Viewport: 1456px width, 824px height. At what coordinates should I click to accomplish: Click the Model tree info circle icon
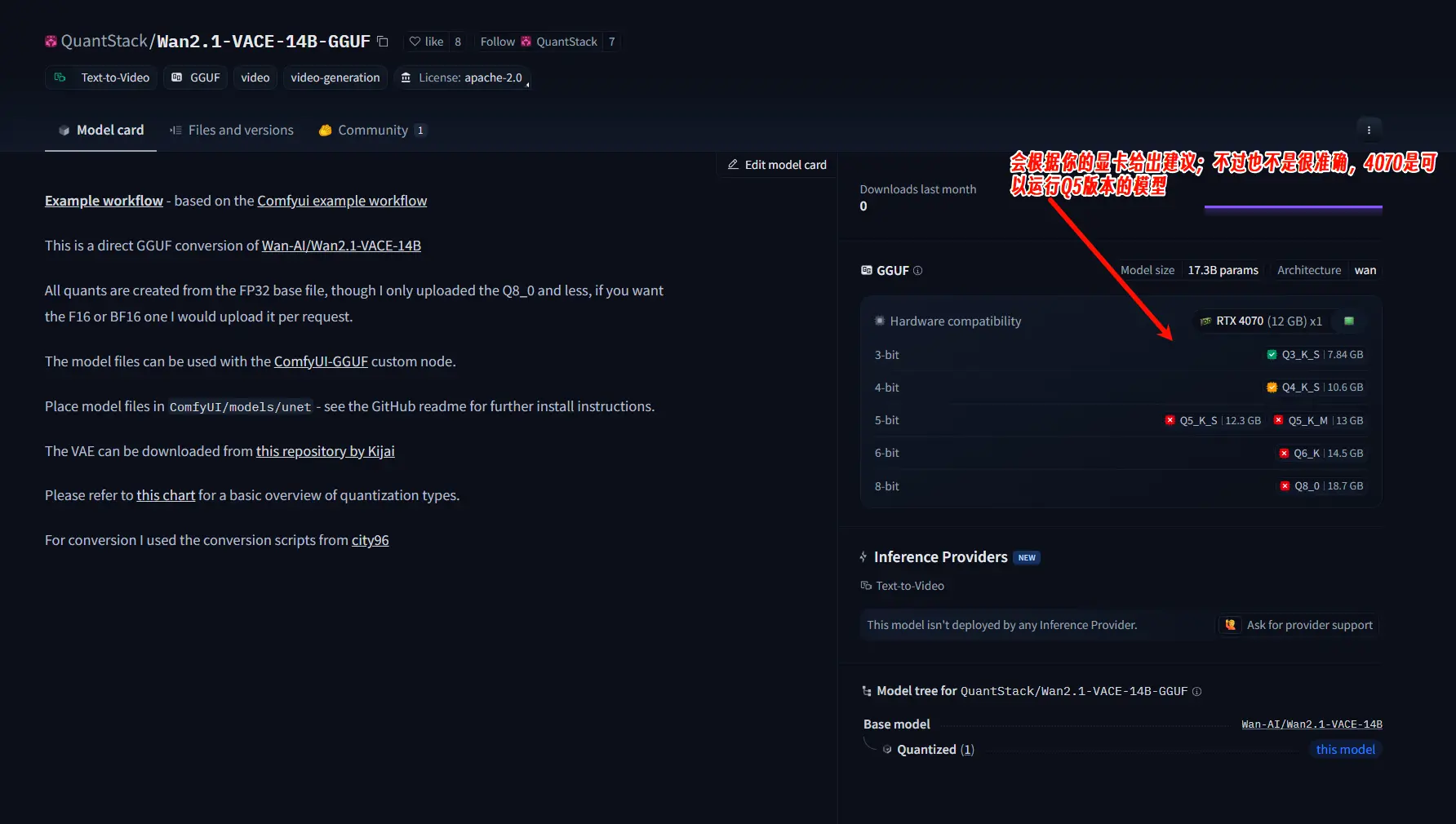[x=1196, y=691]
